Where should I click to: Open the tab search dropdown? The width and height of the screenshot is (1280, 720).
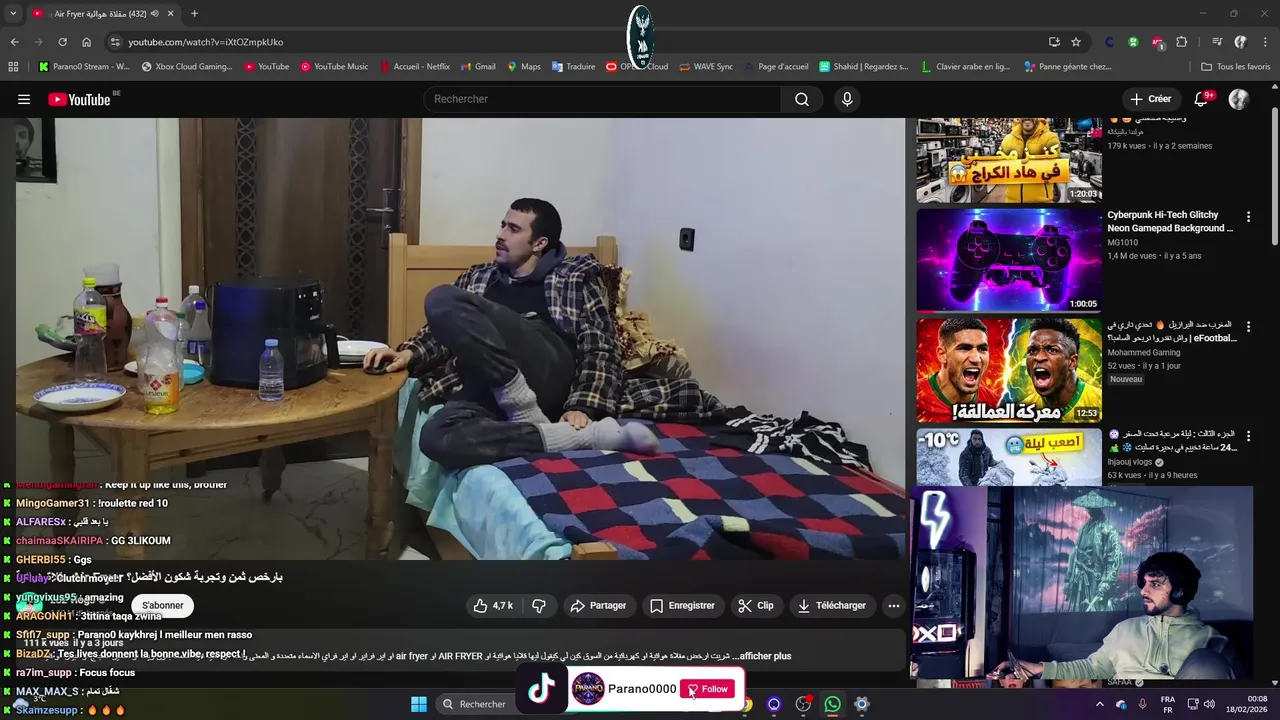click(13, 13)
